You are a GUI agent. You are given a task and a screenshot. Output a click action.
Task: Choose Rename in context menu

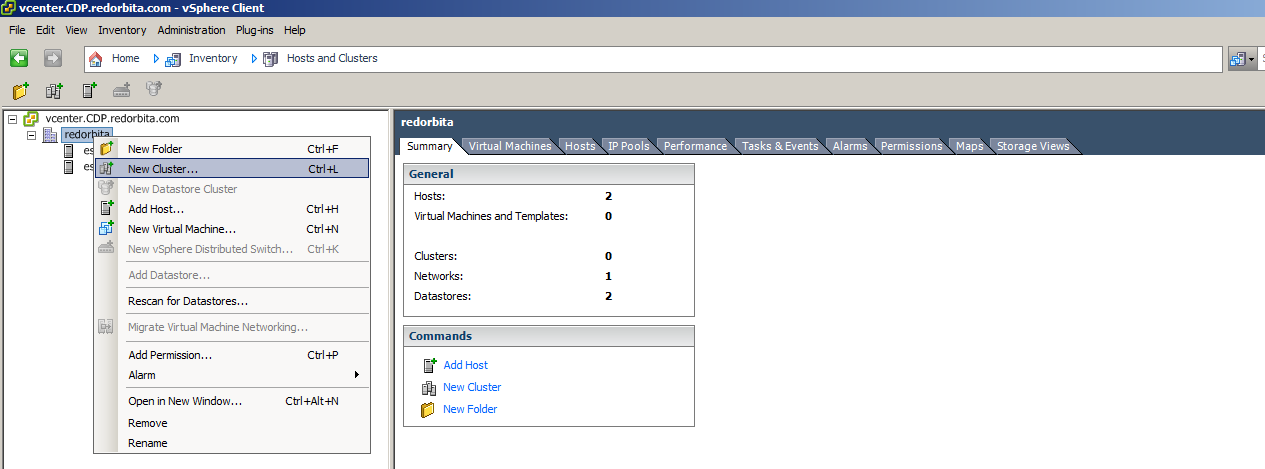(232, 443)
